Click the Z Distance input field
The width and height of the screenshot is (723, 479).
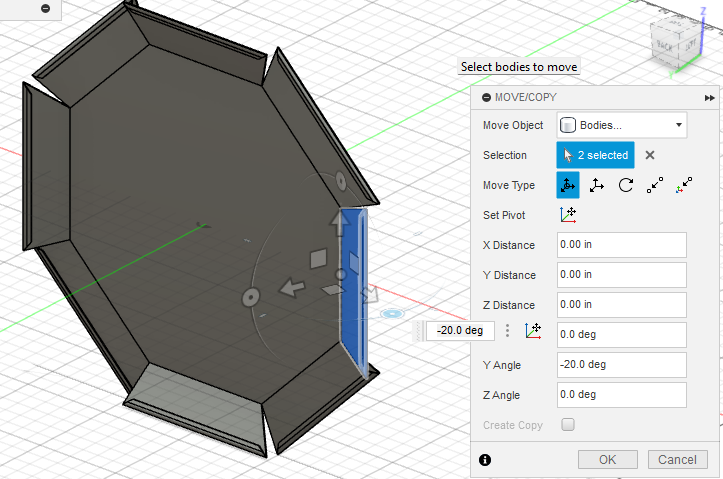pos(622,305)
